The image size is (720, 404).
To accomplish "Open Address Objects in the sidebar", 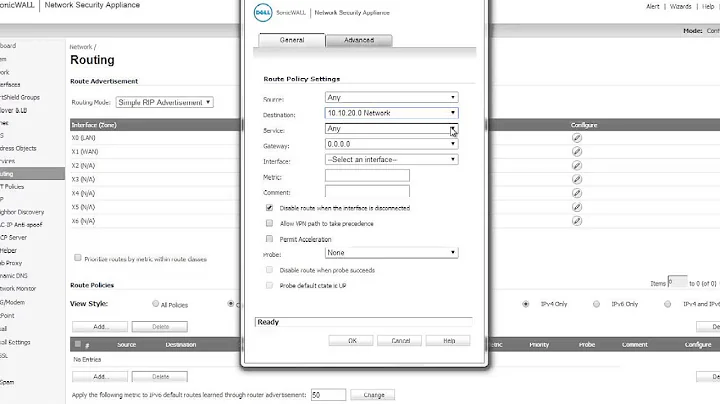I will click(18, 148).
